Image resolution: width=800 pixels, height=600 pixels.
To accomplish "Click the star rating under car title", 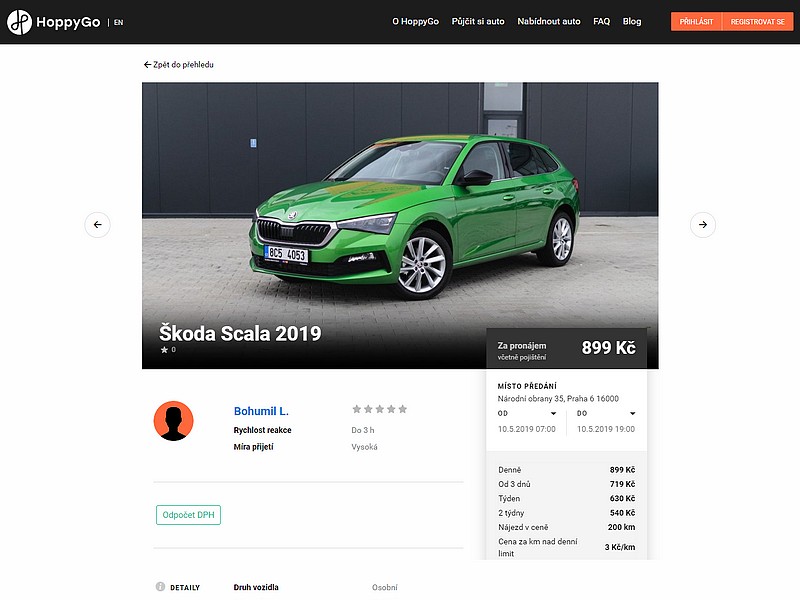I will coord(165,350).
